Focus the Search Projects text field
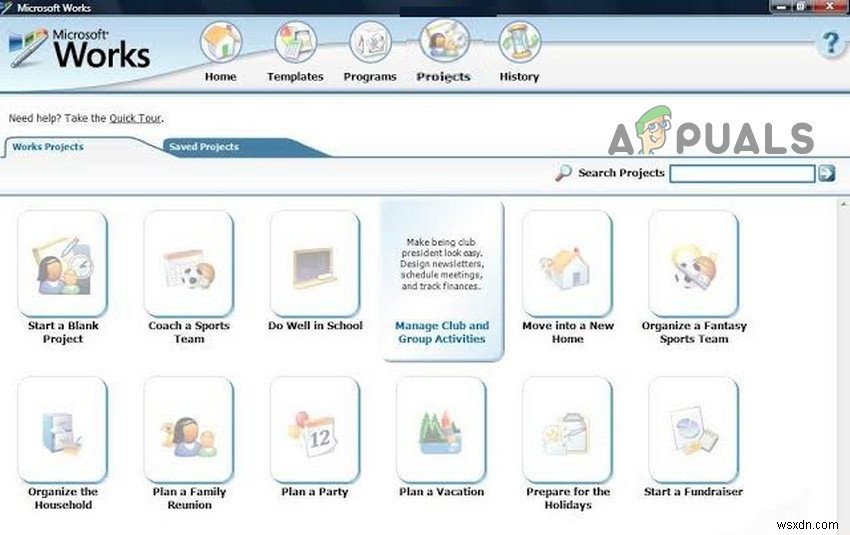Viewport: 850px width, 535px height. (x=743, y=173)
